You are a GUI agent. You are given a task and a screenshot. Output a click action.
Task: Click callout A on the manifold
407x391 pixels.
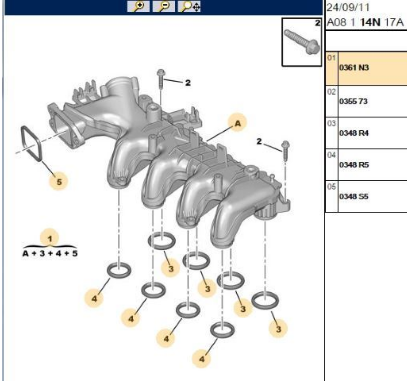[238, 123]
